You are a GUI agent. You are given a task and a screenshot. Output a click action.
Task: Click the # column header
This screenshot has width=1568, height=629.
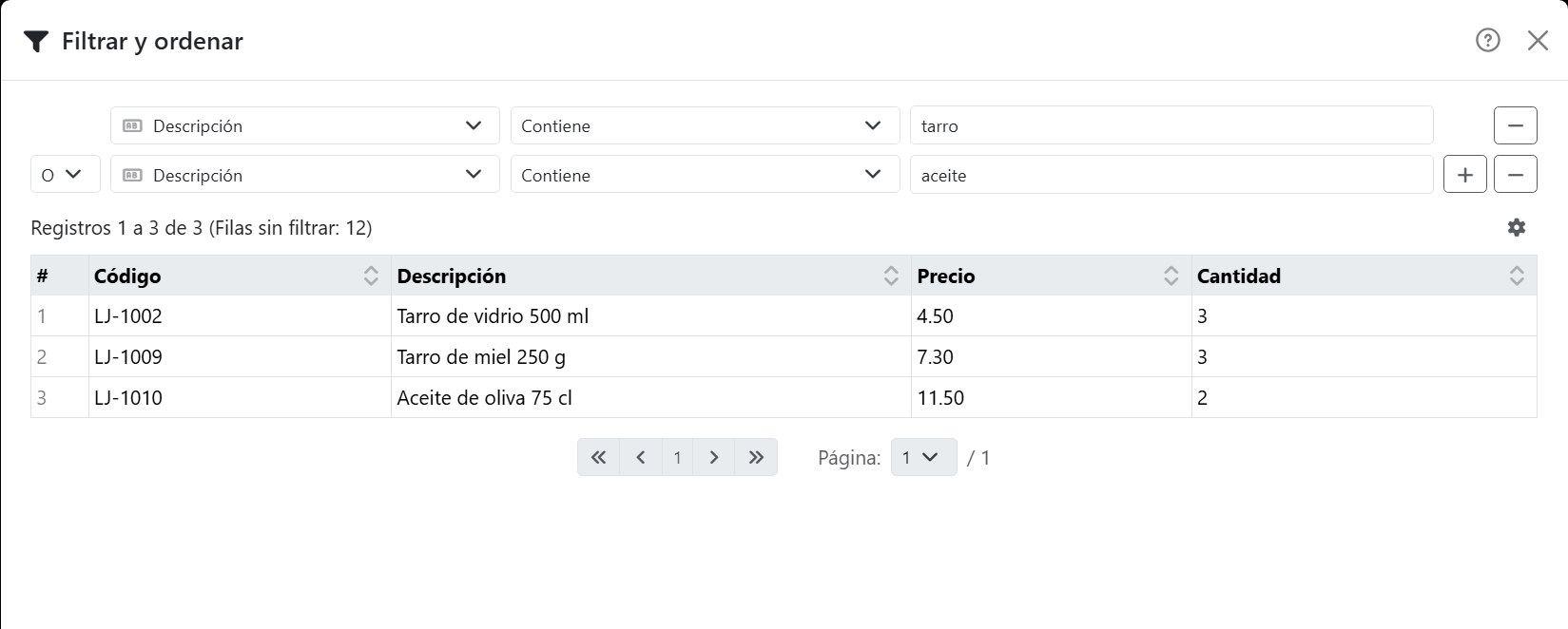point(60,276)
